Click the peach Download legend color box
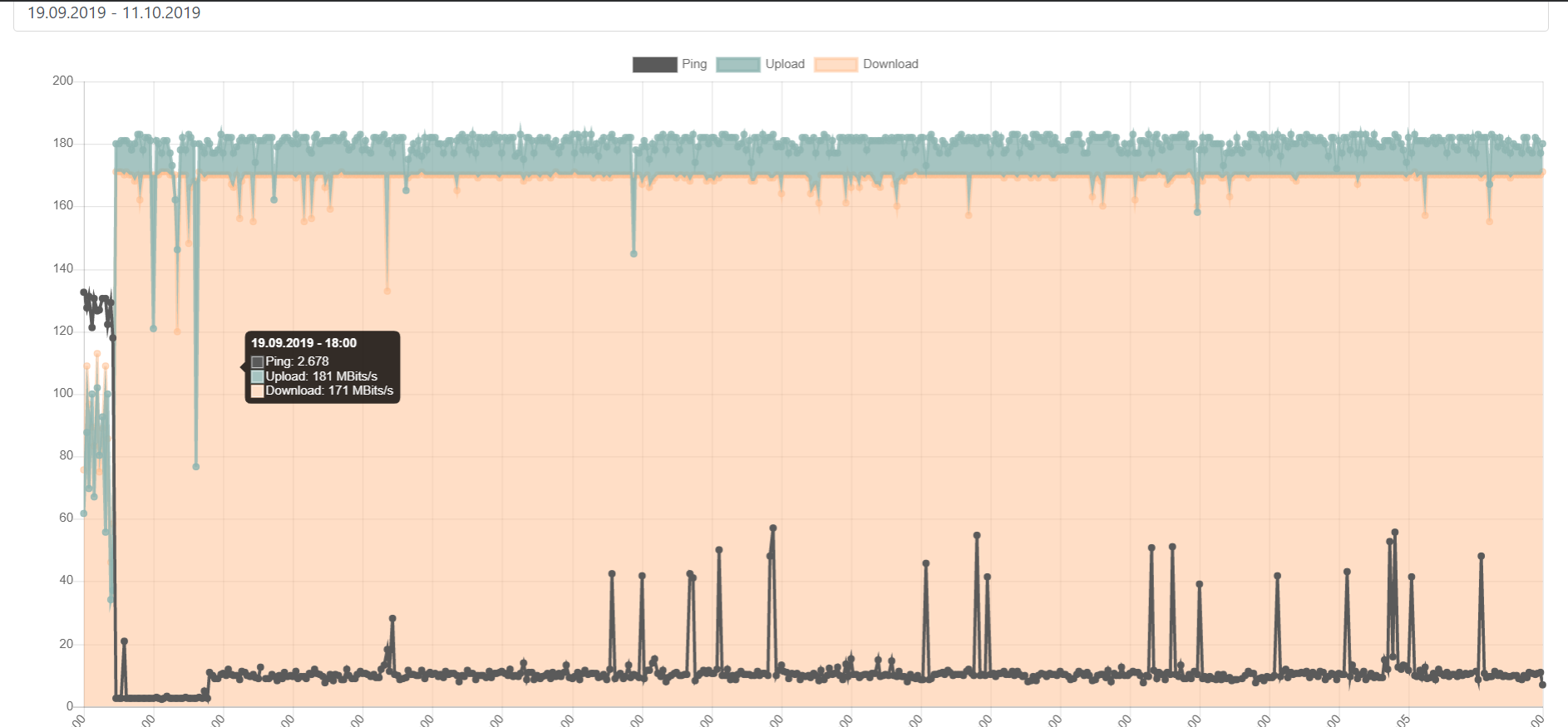 pyautogui.click(x=836, y=65)
